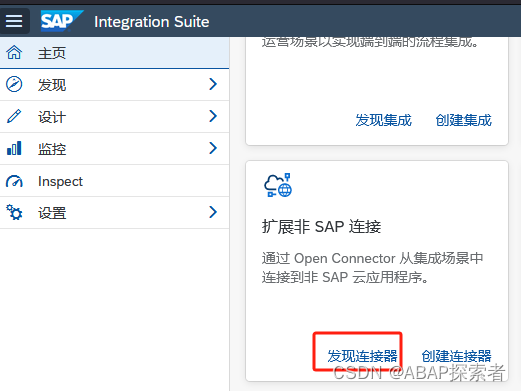The width and height of the screenshot is (521, 391).
Task: Expand the 监控 menu chevron
Action: [213, 148]
